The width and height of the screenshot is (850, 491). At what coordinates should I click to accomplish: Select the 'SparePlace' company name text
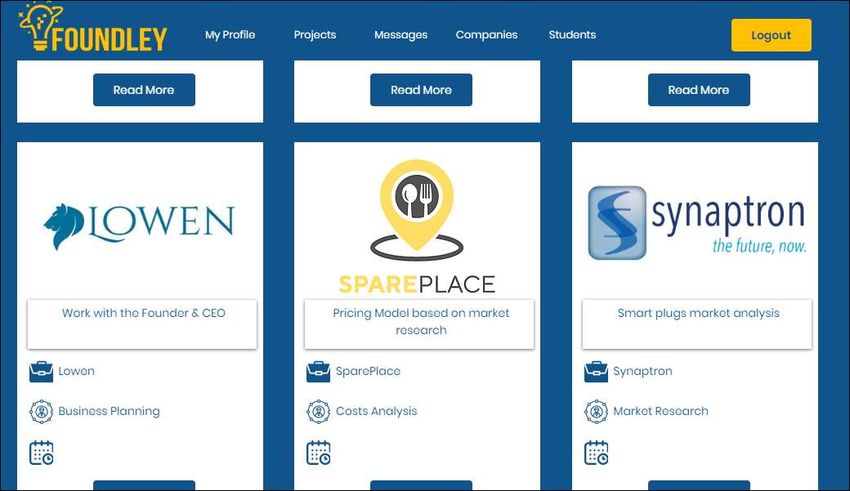coord(368,371)
